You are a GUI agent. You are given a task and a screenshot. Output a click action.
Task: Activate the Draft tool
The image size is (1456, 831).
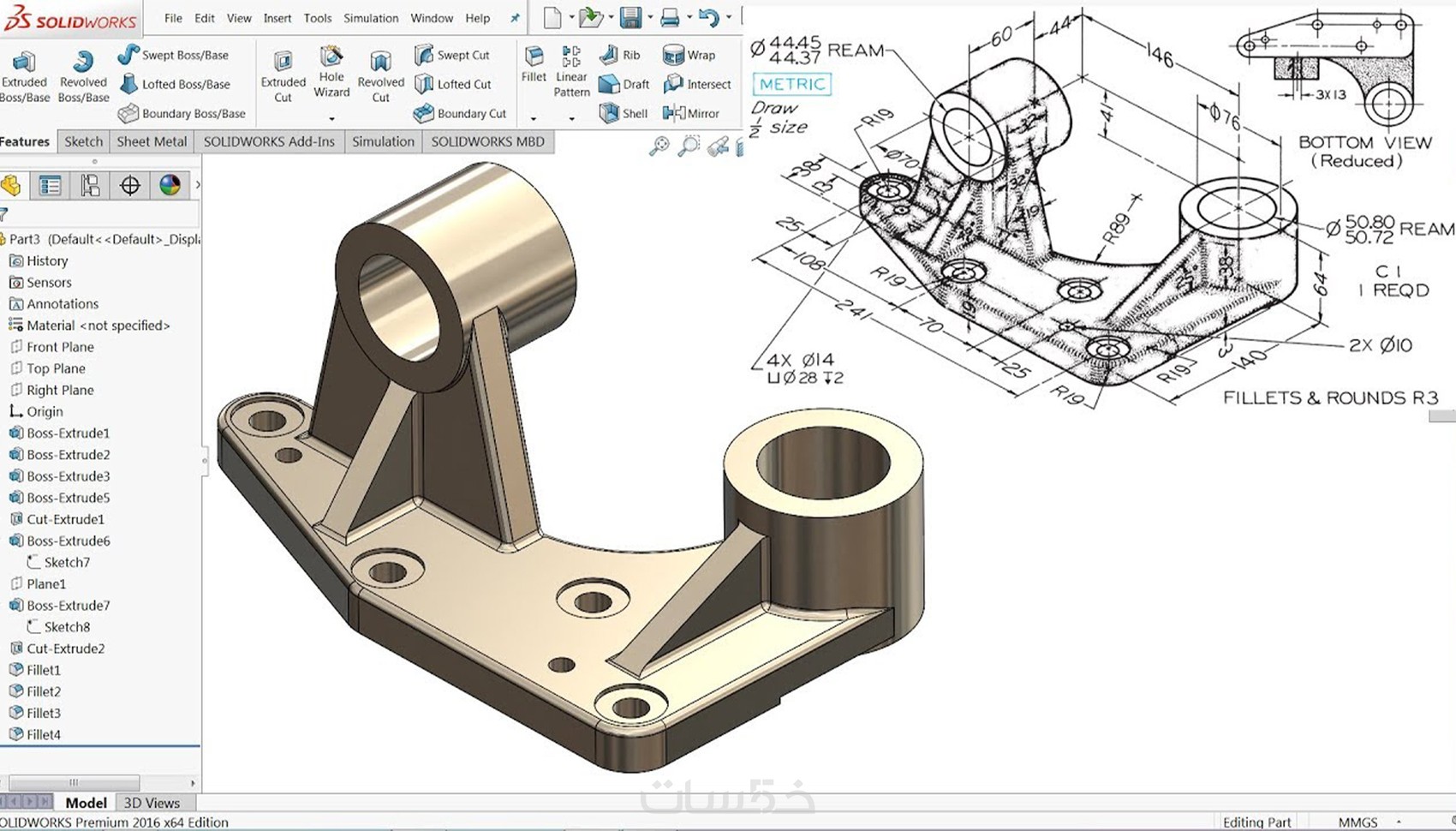point(624,84)
